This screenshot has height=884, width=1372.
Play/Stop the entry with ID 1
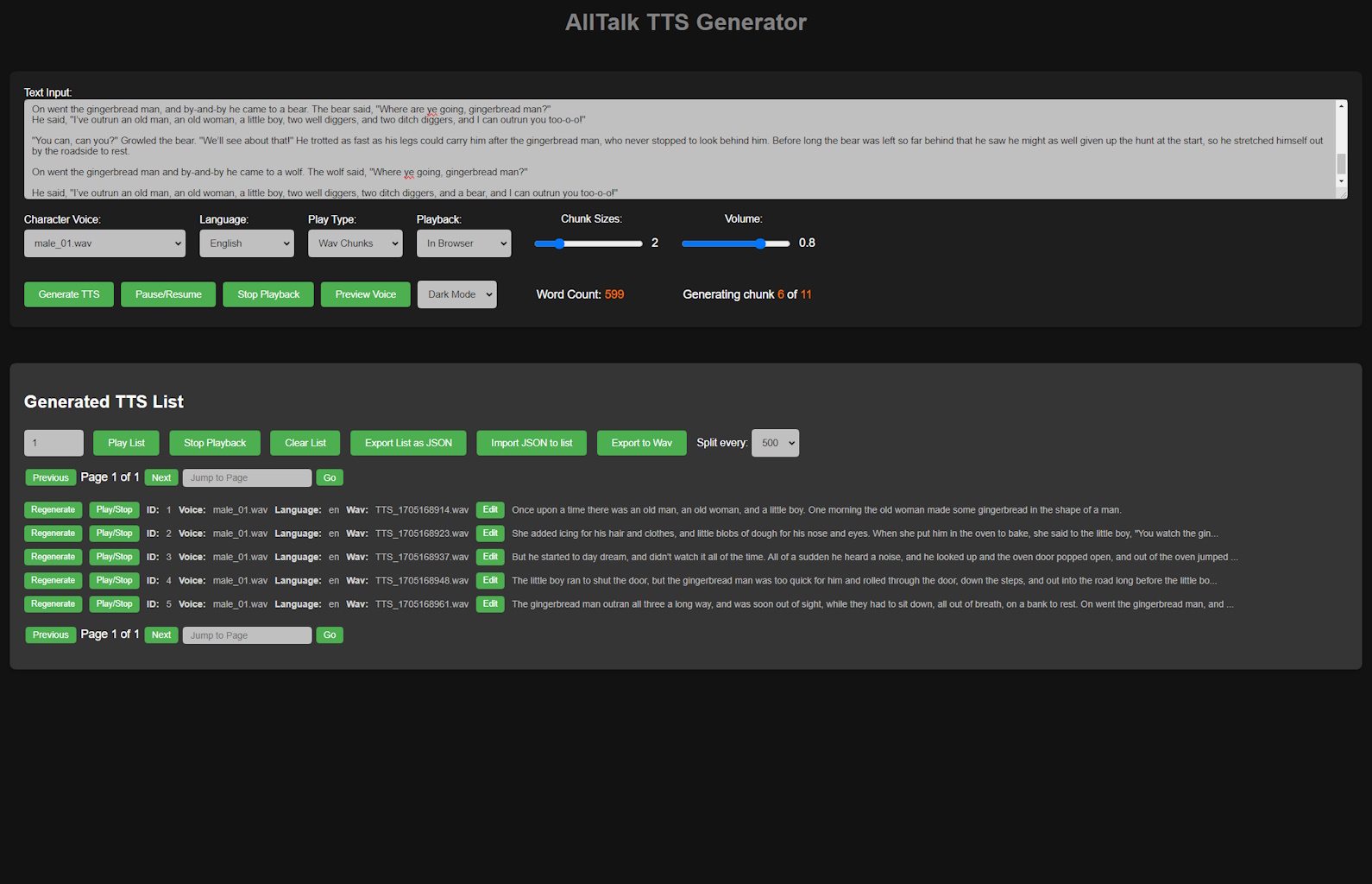click(x=114, y=510)
